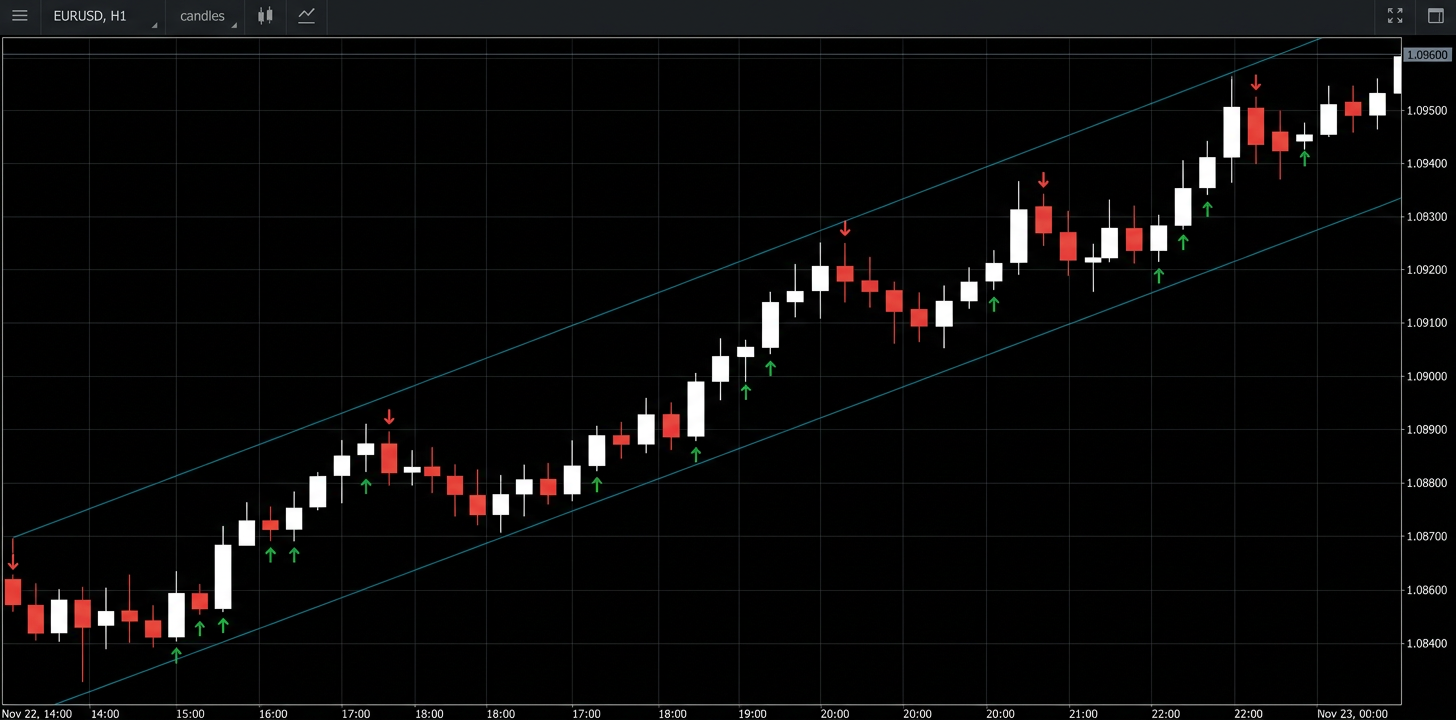Click the 15:00 time axis label
Screen dimensions: 1456x720
(x=190, y=714)
